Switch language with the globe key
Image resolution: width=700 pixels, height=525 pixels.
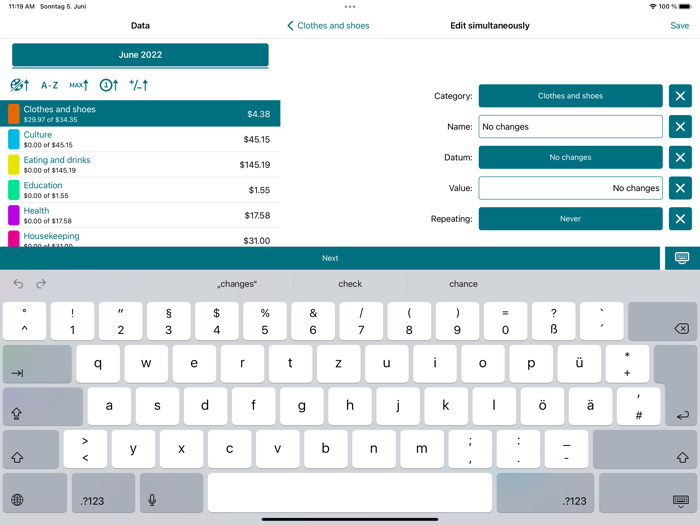coord(35,493)
